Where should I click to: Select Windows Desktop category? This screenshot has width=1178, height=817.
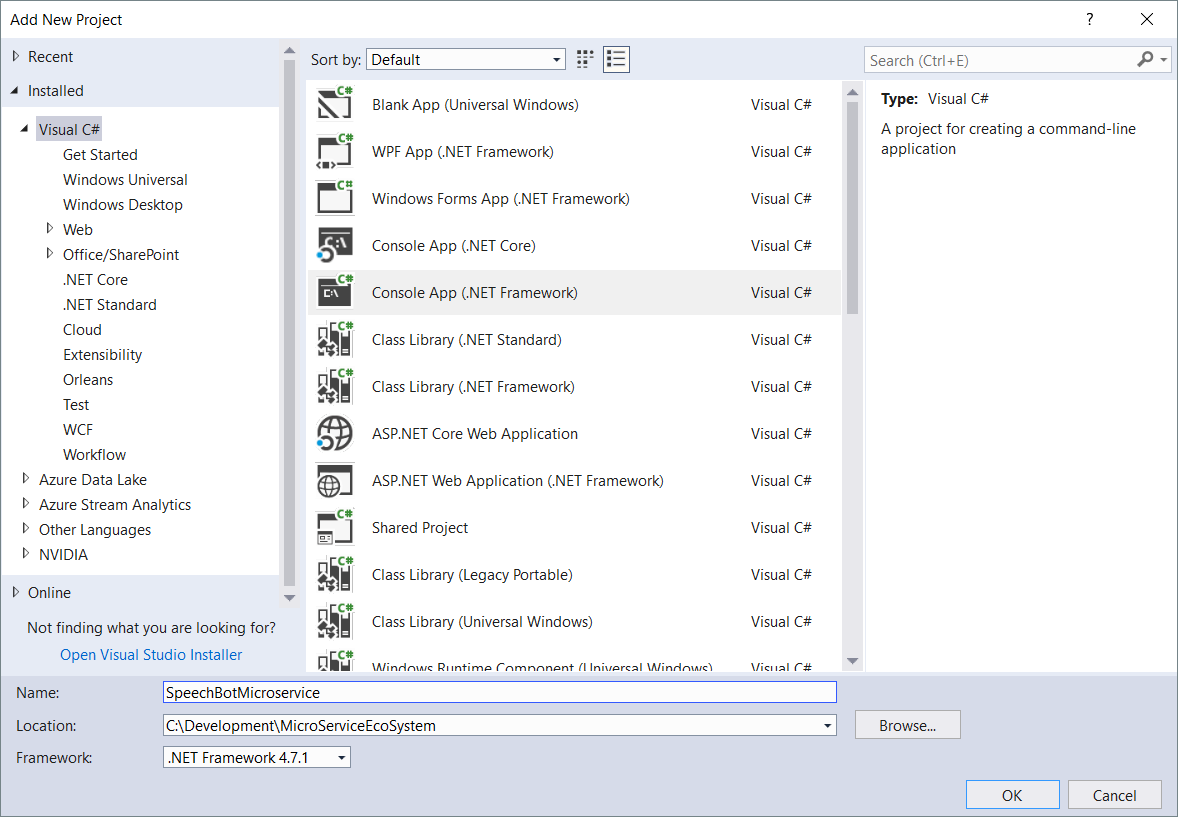tap(122, 204)
